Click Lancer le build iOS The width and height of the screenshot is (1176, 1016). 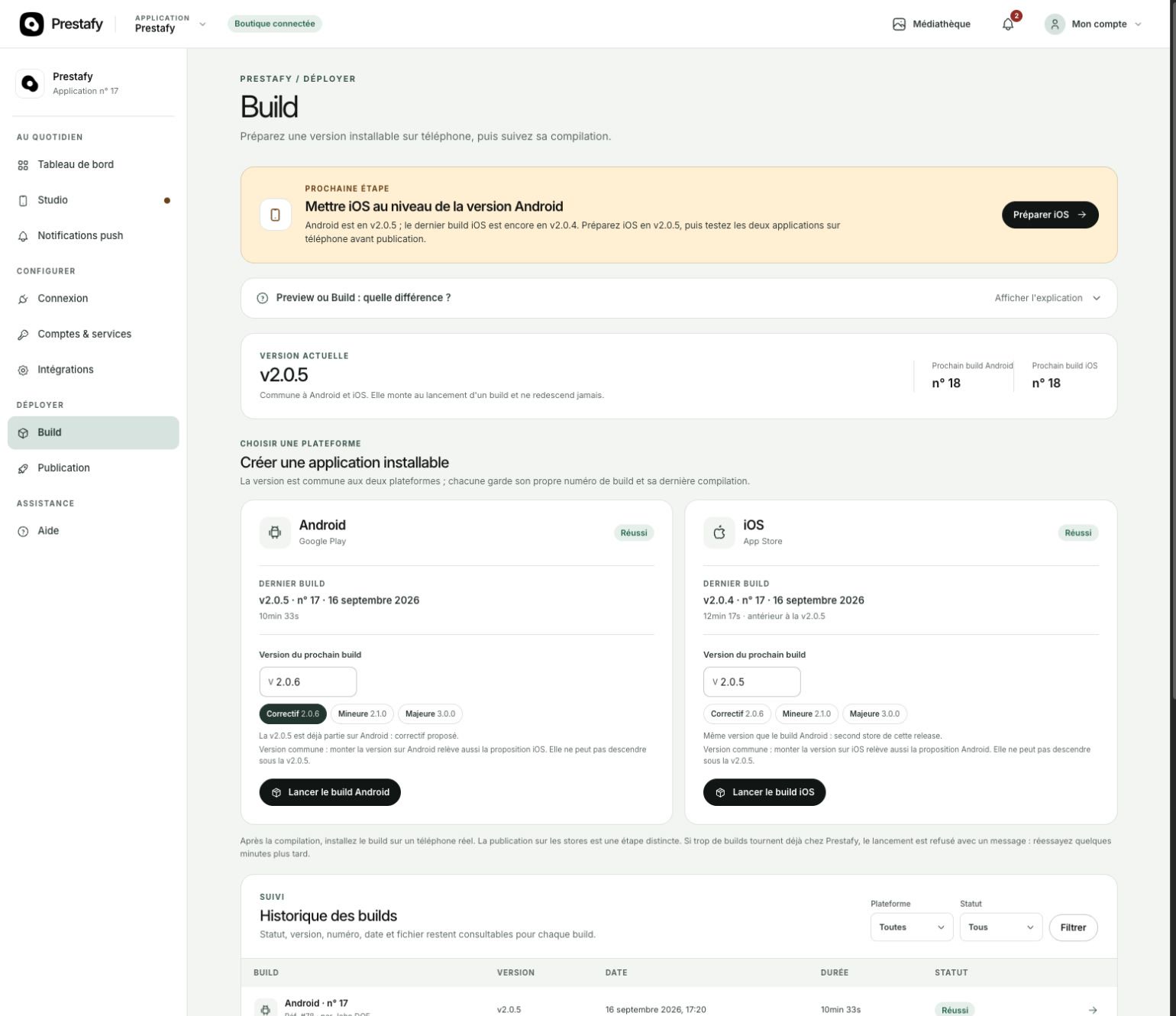(764, 792)
